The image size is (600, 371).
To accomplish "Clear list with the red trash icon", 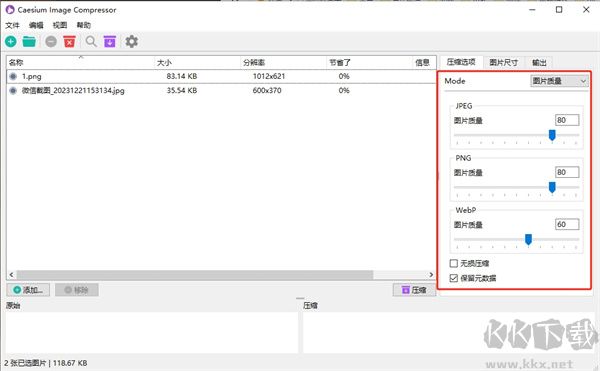I will coord(70,41).
